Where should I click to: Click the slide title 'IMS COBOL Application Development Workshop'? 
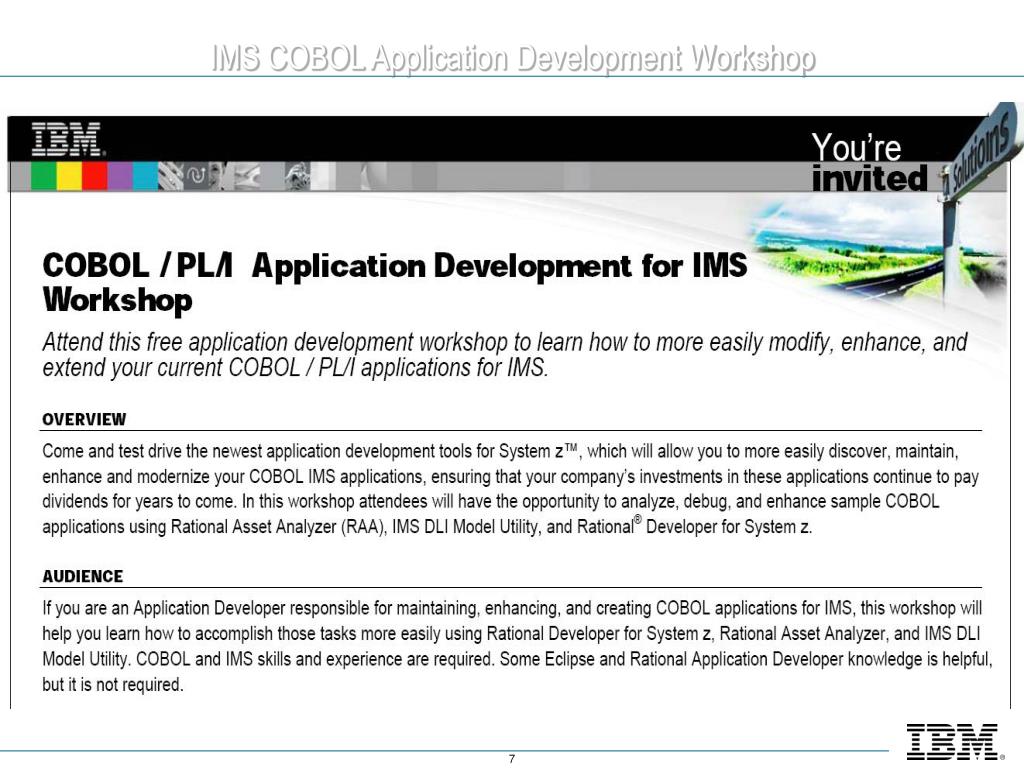(x=513, y=58)
